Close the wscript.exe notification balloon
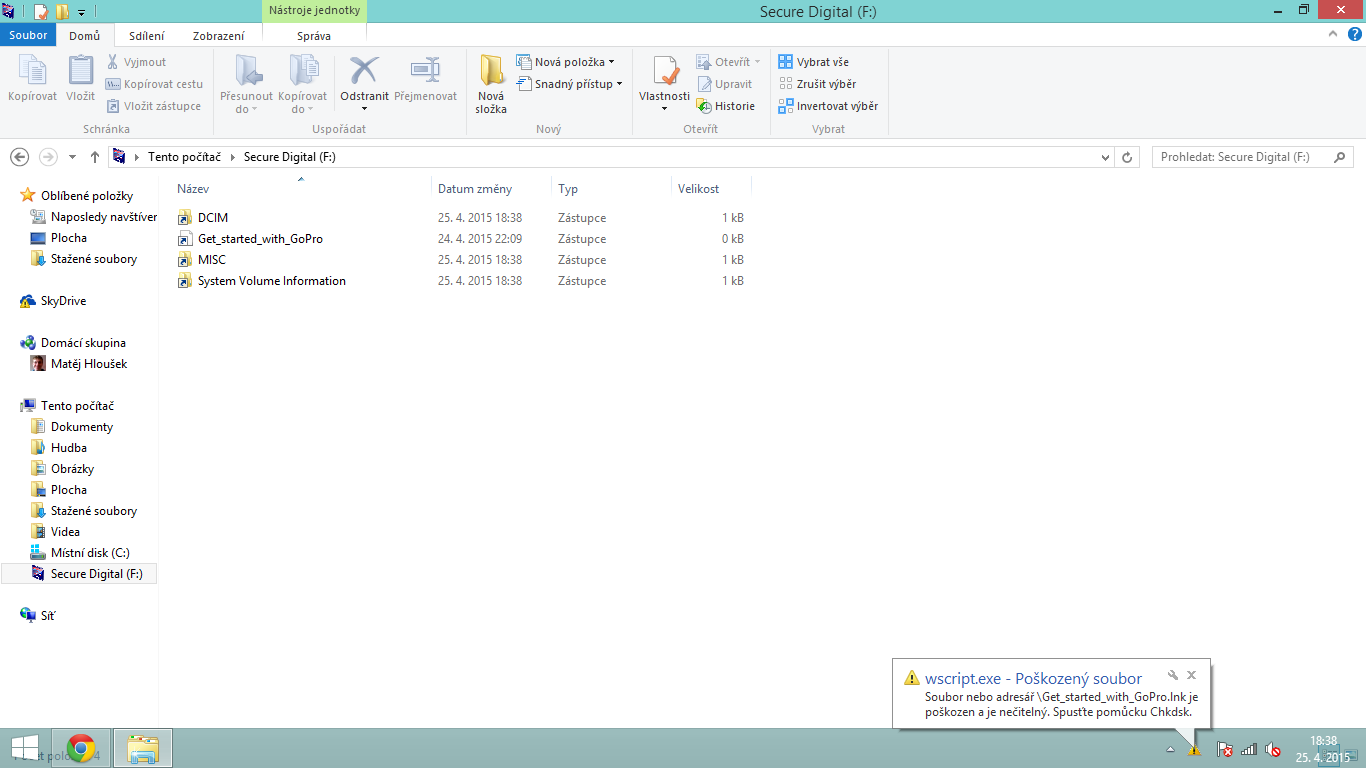 tap(1191, 675)
